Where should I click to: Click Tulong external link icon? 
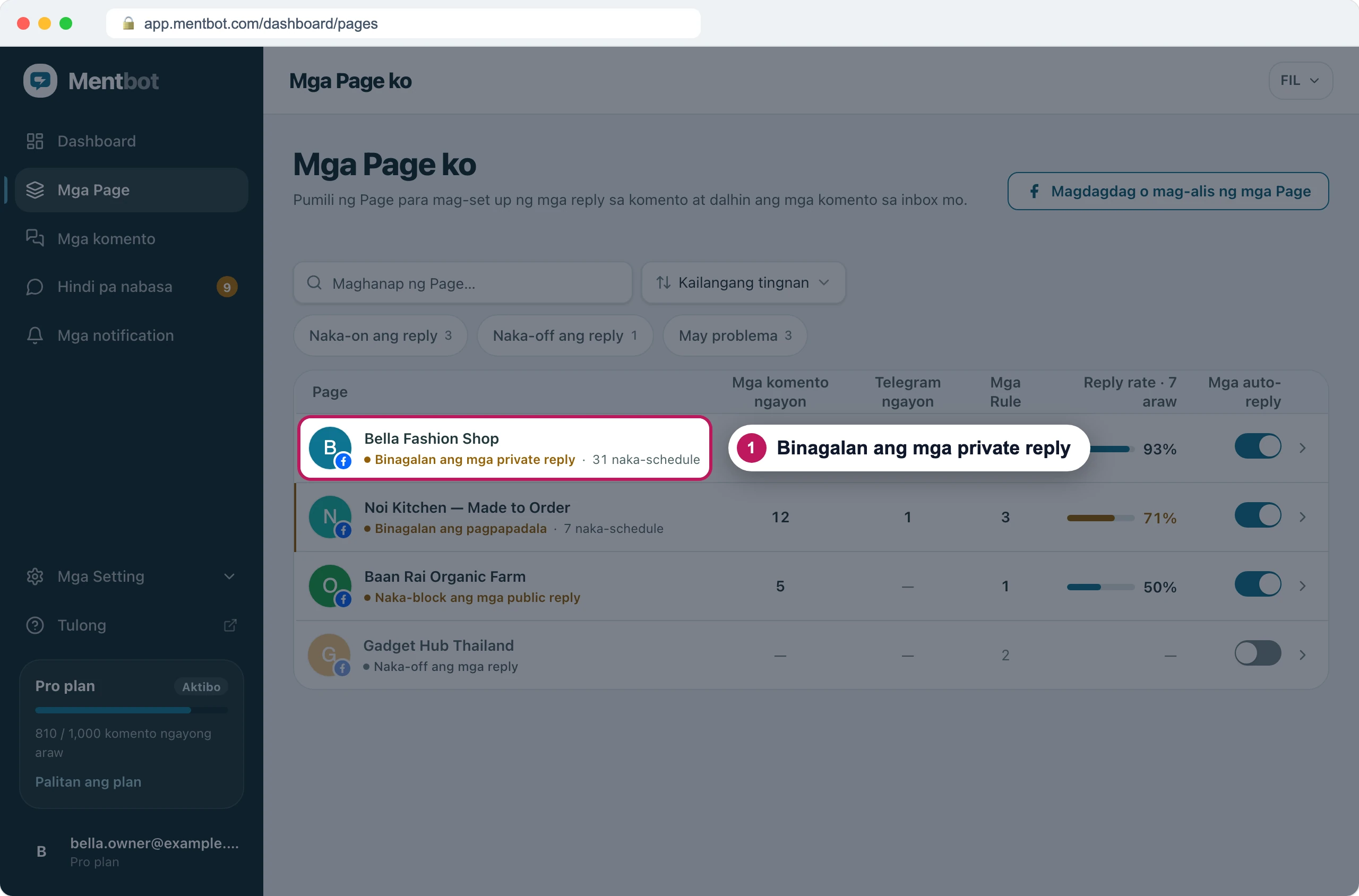(230, 625)
